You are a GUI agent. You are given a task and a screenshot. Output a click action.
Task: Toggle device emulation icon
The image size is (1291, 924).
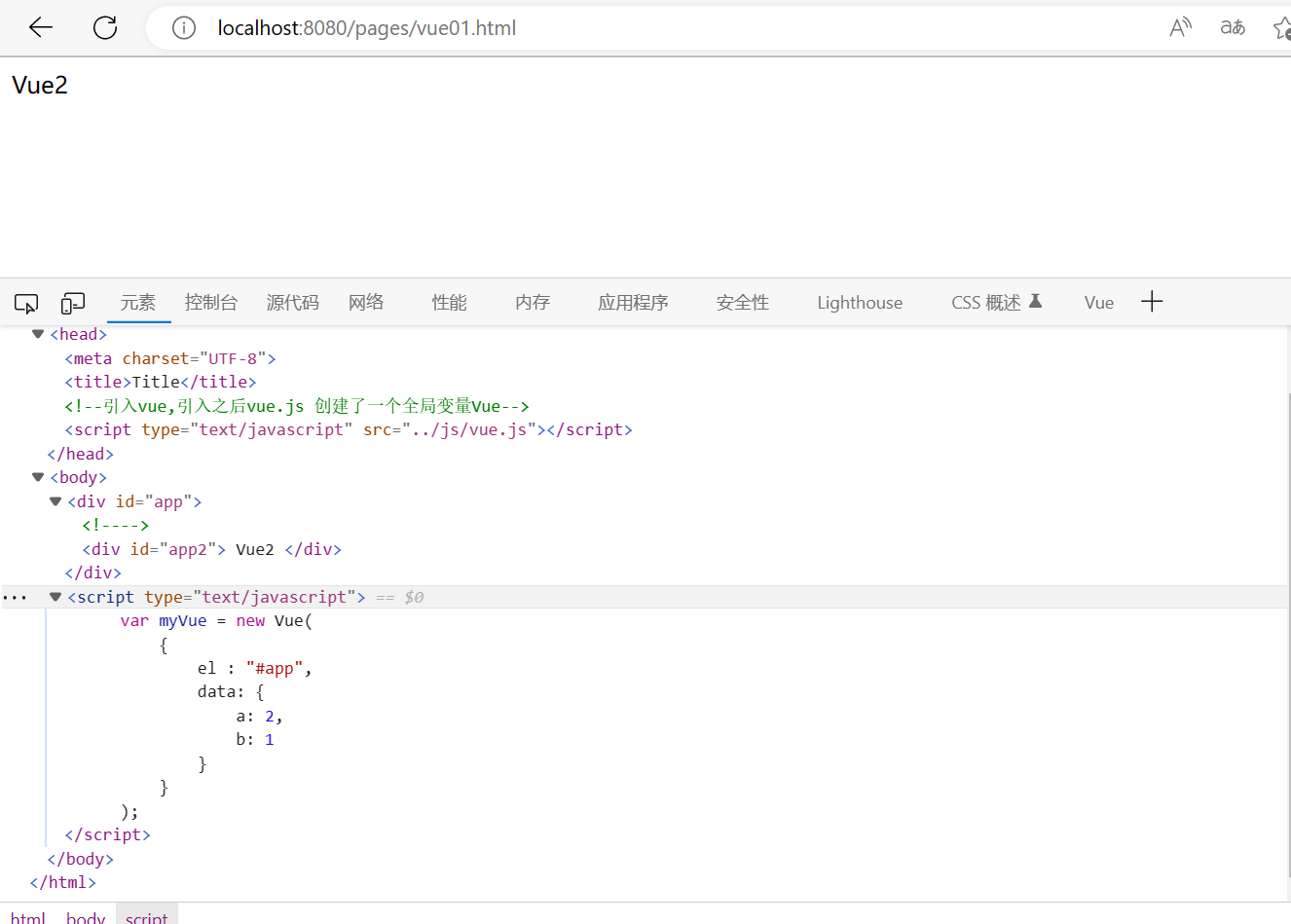tap(73, 304)
